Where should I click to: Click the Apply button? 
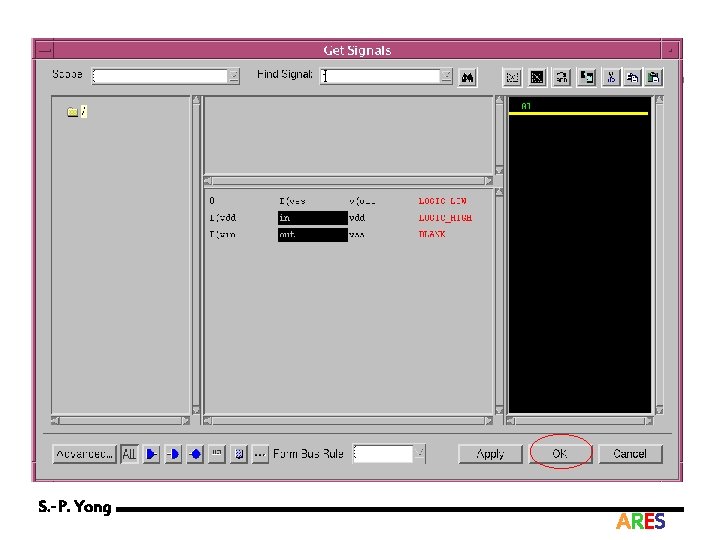pos(490,454)
